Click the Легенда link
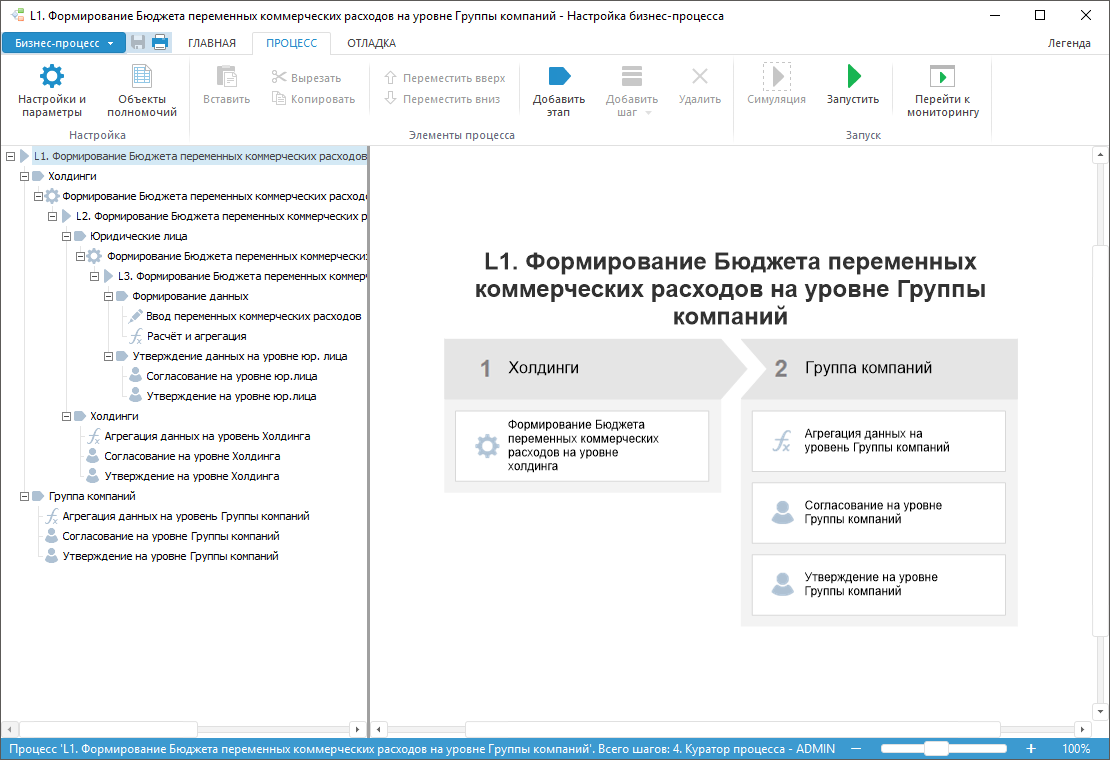 tap(1069, 43)
